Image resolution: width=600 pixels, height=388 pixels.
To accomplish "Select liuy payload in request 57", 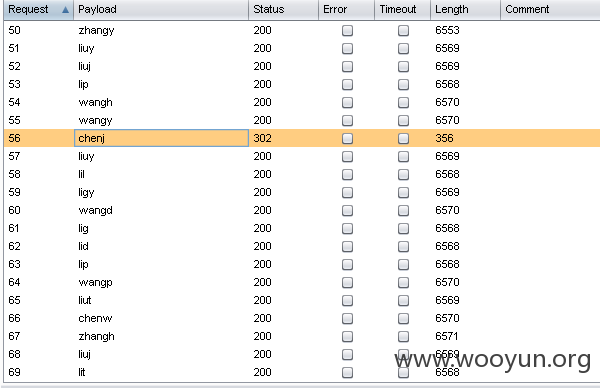I will tap(161, 156).
